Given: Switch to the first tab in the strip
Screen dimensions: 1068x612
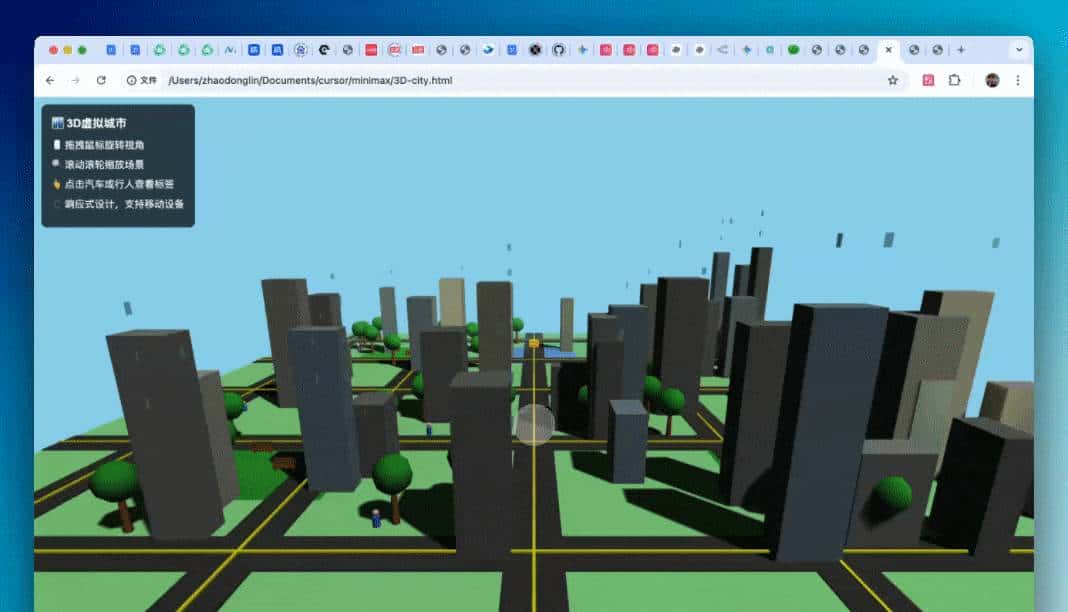Looking at the screenshot, I should (x=111, y=49).
